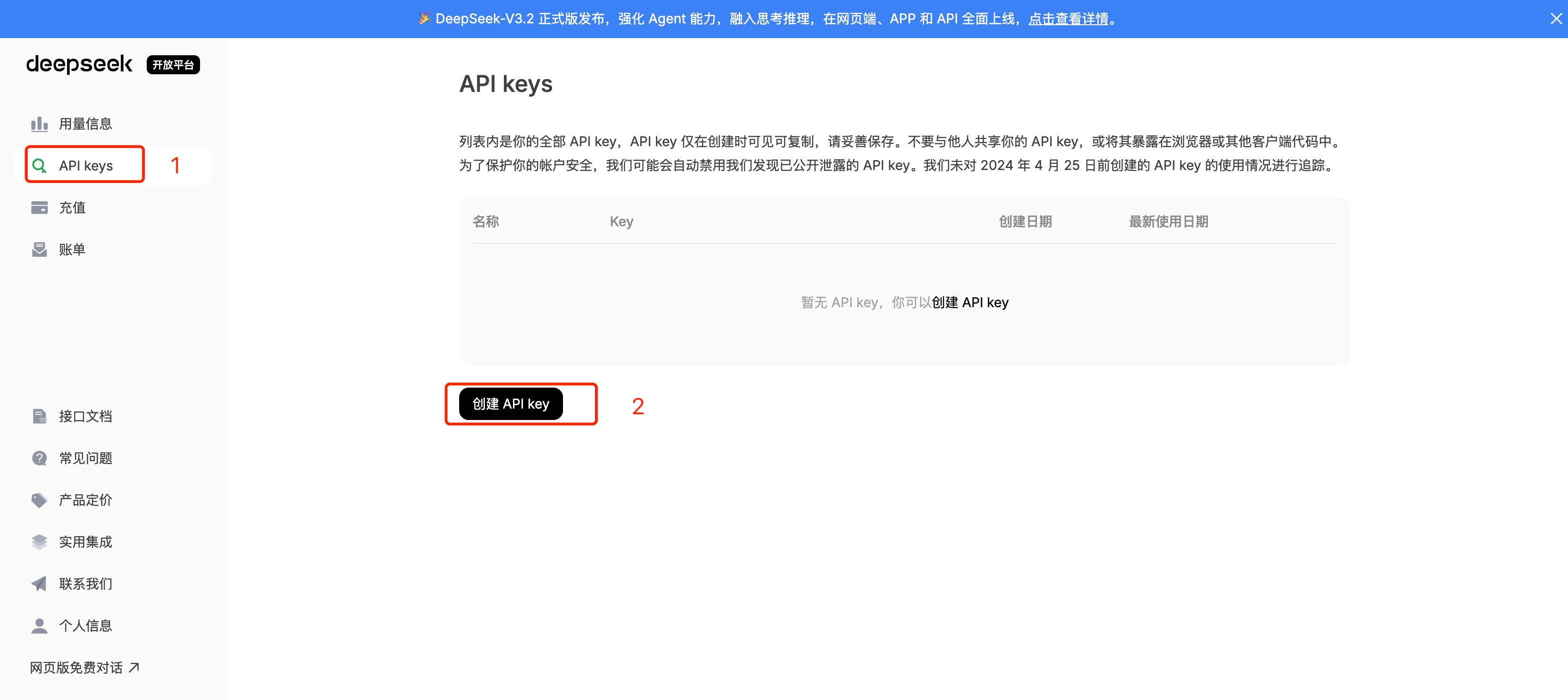Viewport: 1568px width, 700px height.
Task: Open the 充值 sidebar entry
Action: (x=72, y=208)
